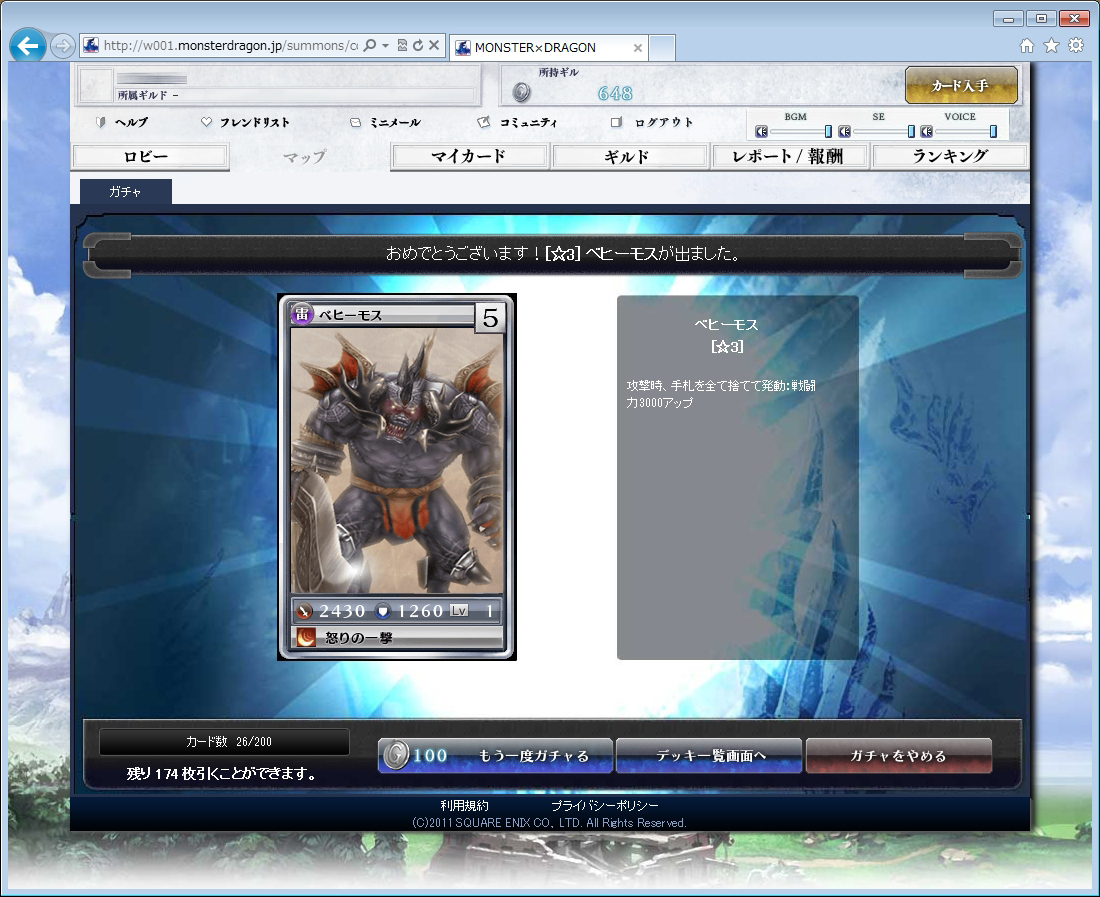This screenshot has height=897, width=1100.
Task: Switch to the MONSTER×DRAGON tab
Action: pos(549,48)
